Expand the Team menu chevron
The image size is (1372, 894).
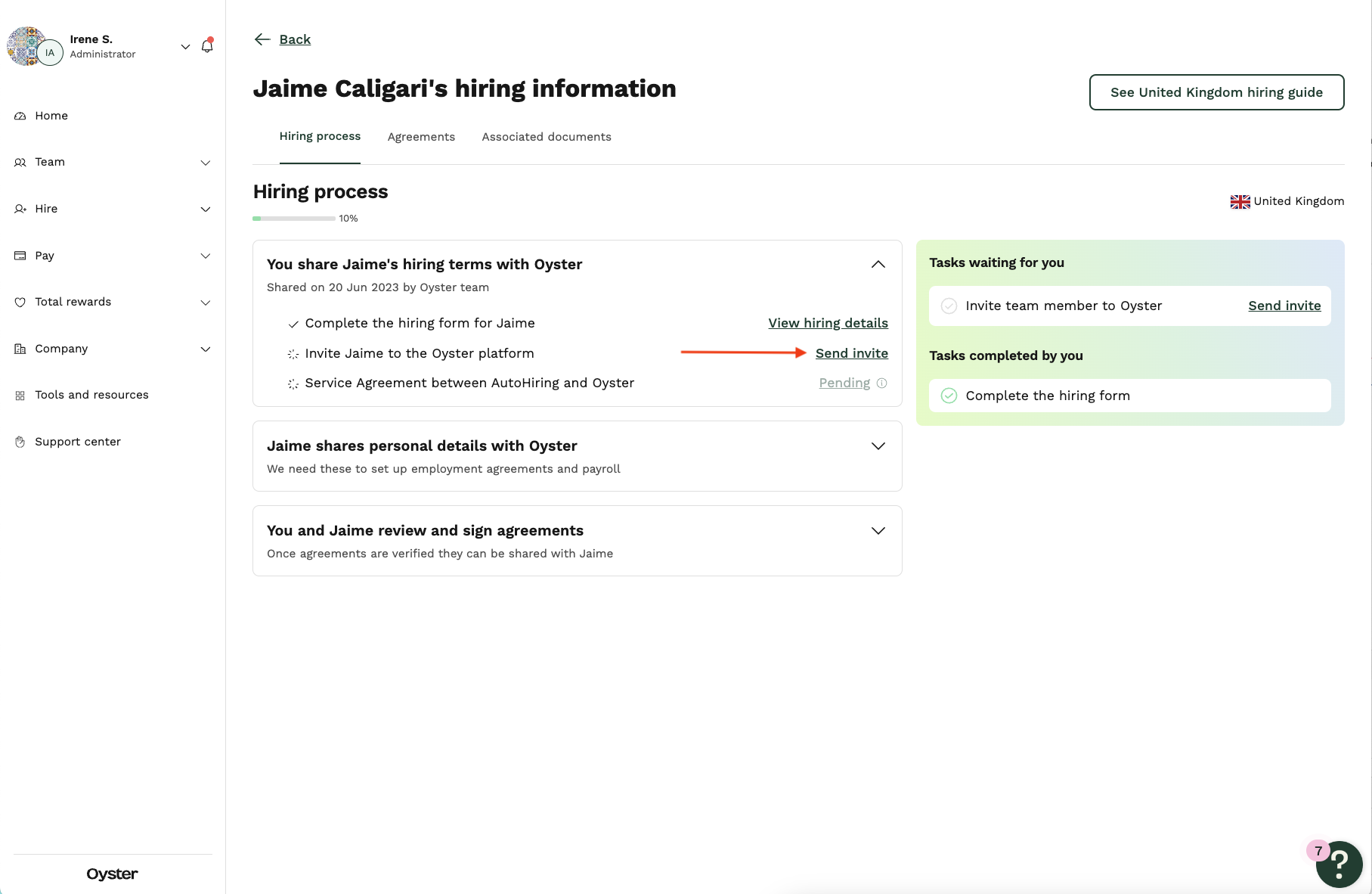[x=206, y=163]
